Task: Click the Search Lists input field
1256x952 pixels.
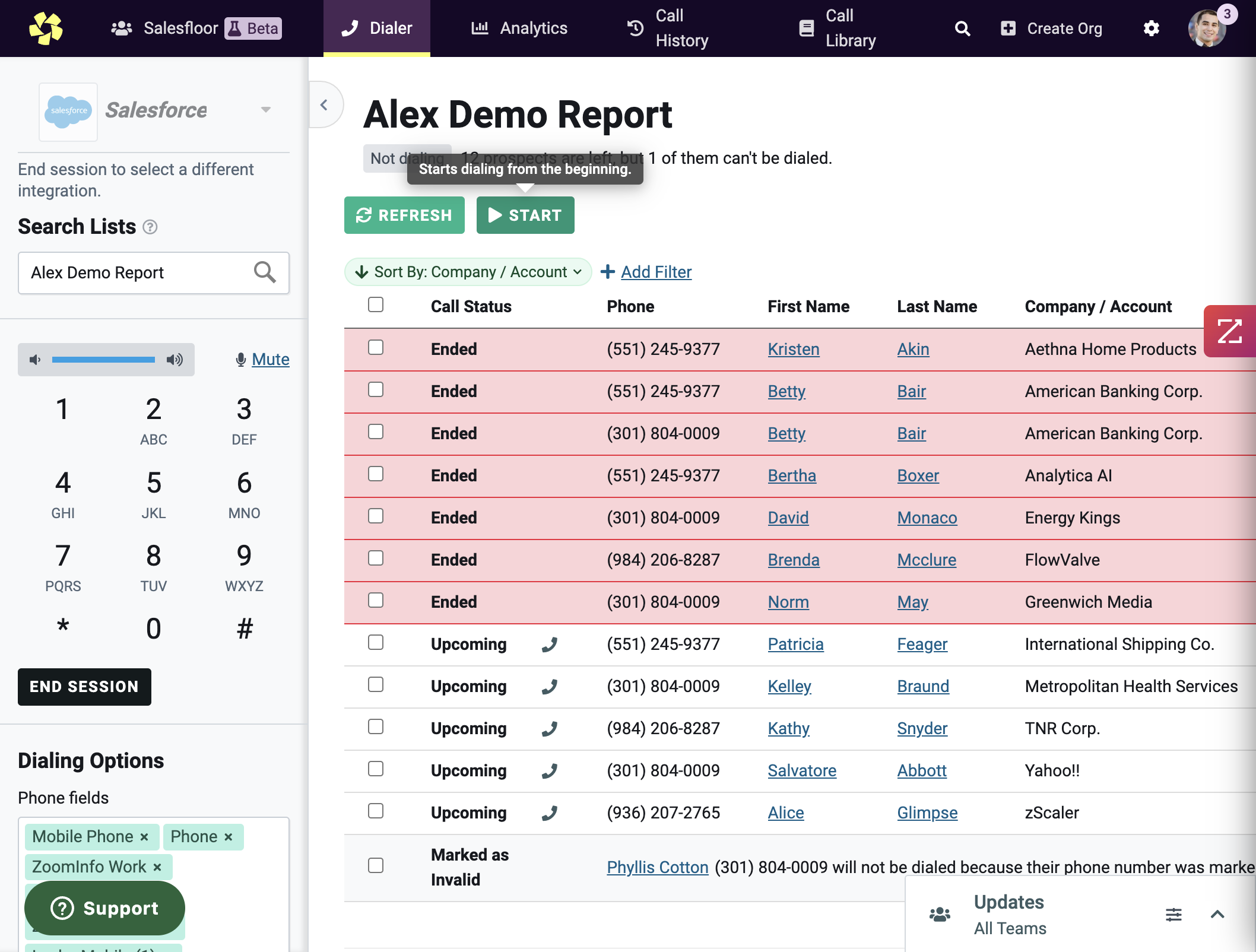Action: click(x=154, y=272)
